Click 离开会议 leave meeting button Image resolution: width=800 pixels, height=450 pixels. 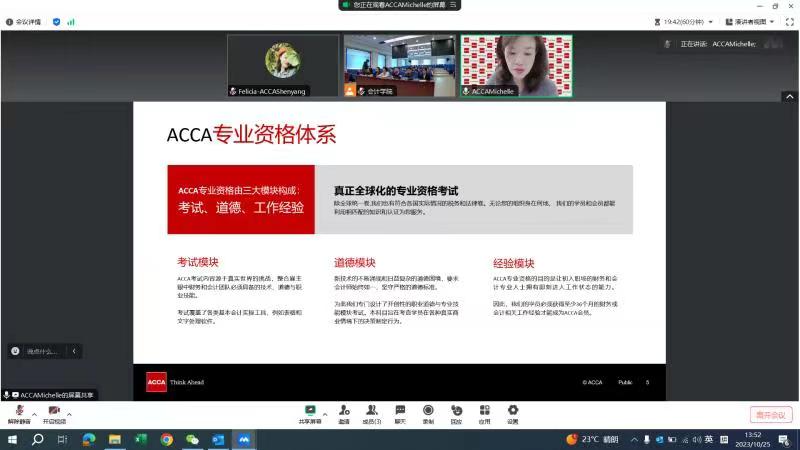point(770,414)
